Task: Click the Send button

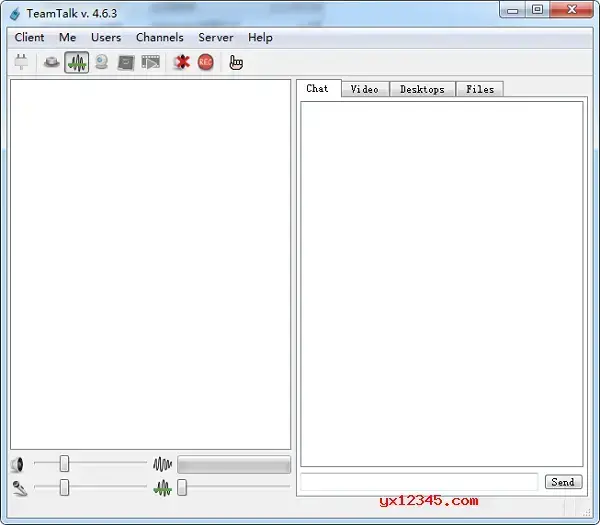Action: pos(563,482)
